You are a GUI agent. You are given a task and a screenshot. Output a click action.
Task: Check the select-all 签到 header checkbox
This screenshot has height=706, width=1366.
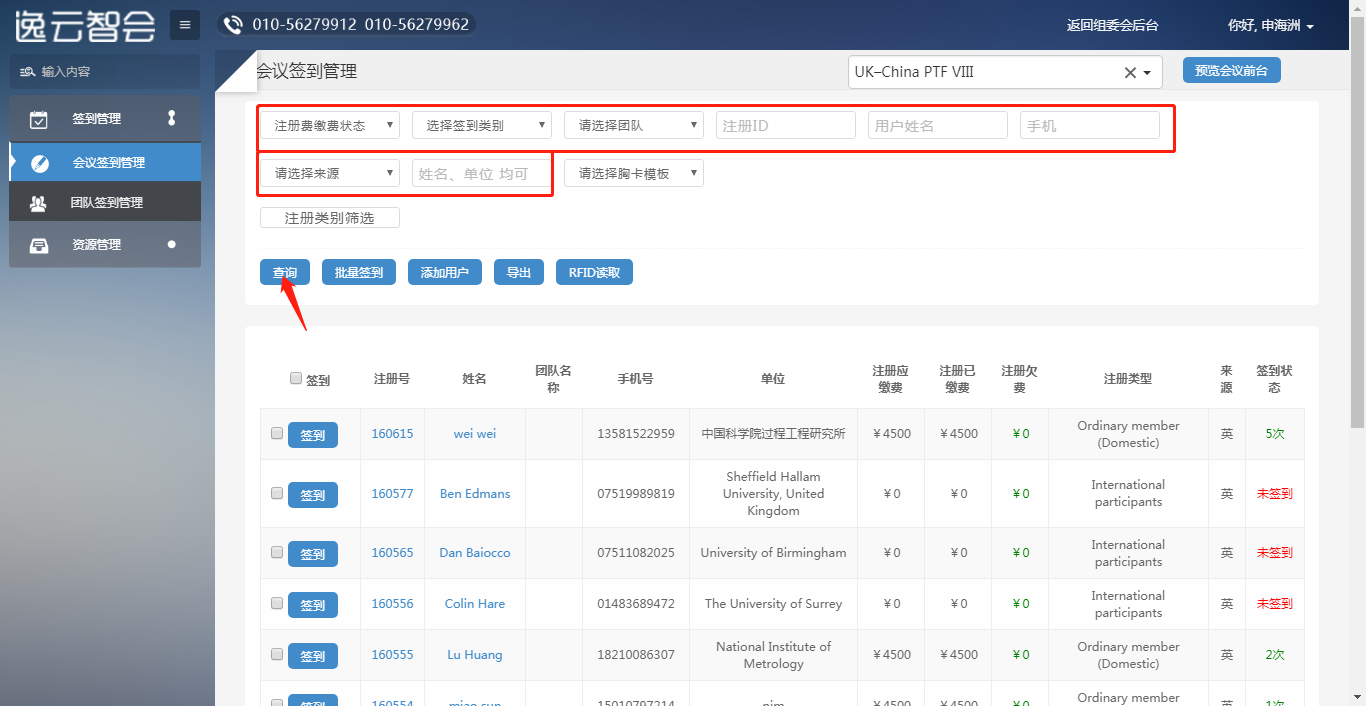point(296,378)
